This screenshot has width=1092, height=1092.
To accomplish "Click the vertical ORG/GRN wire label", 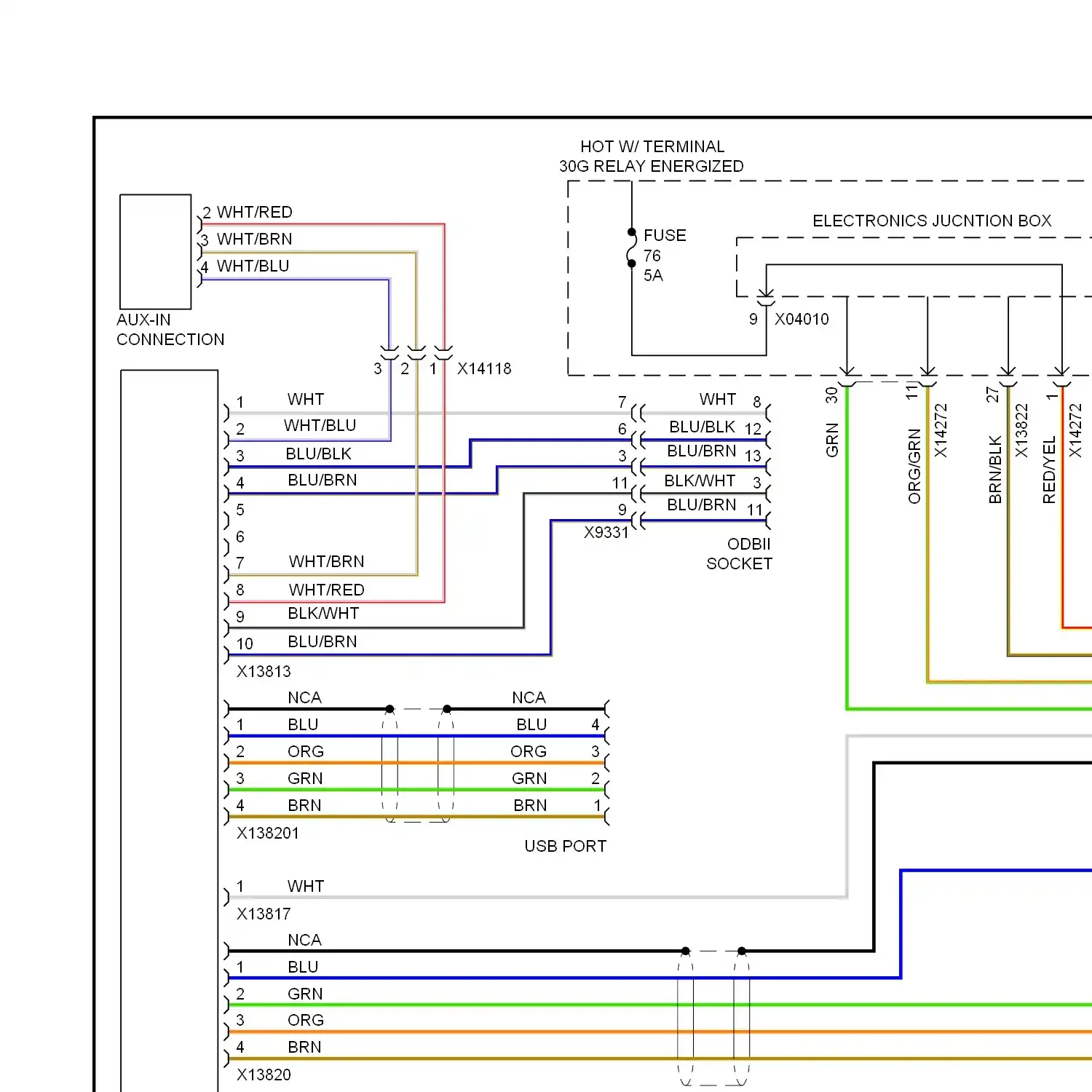I will point(914,466).
